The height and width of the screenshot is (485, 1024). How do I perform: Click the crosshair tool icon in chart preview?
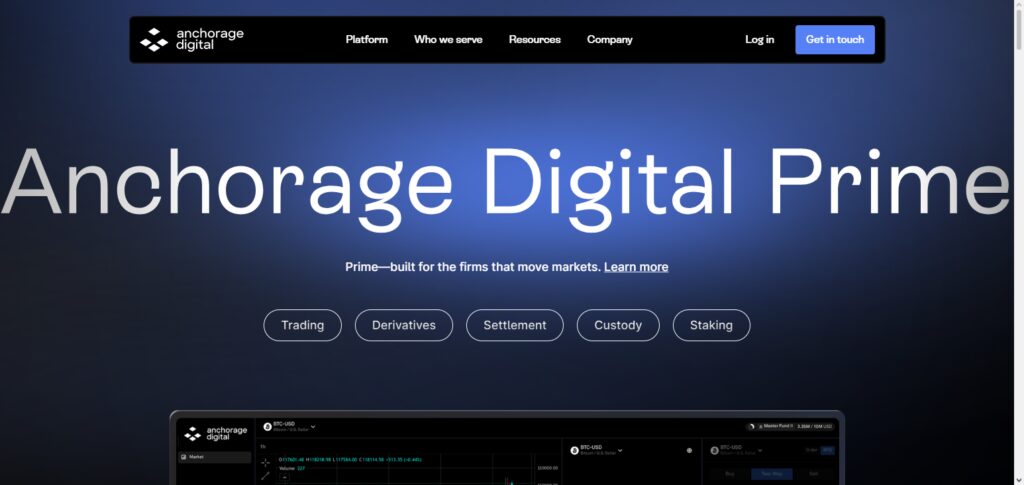265,463
